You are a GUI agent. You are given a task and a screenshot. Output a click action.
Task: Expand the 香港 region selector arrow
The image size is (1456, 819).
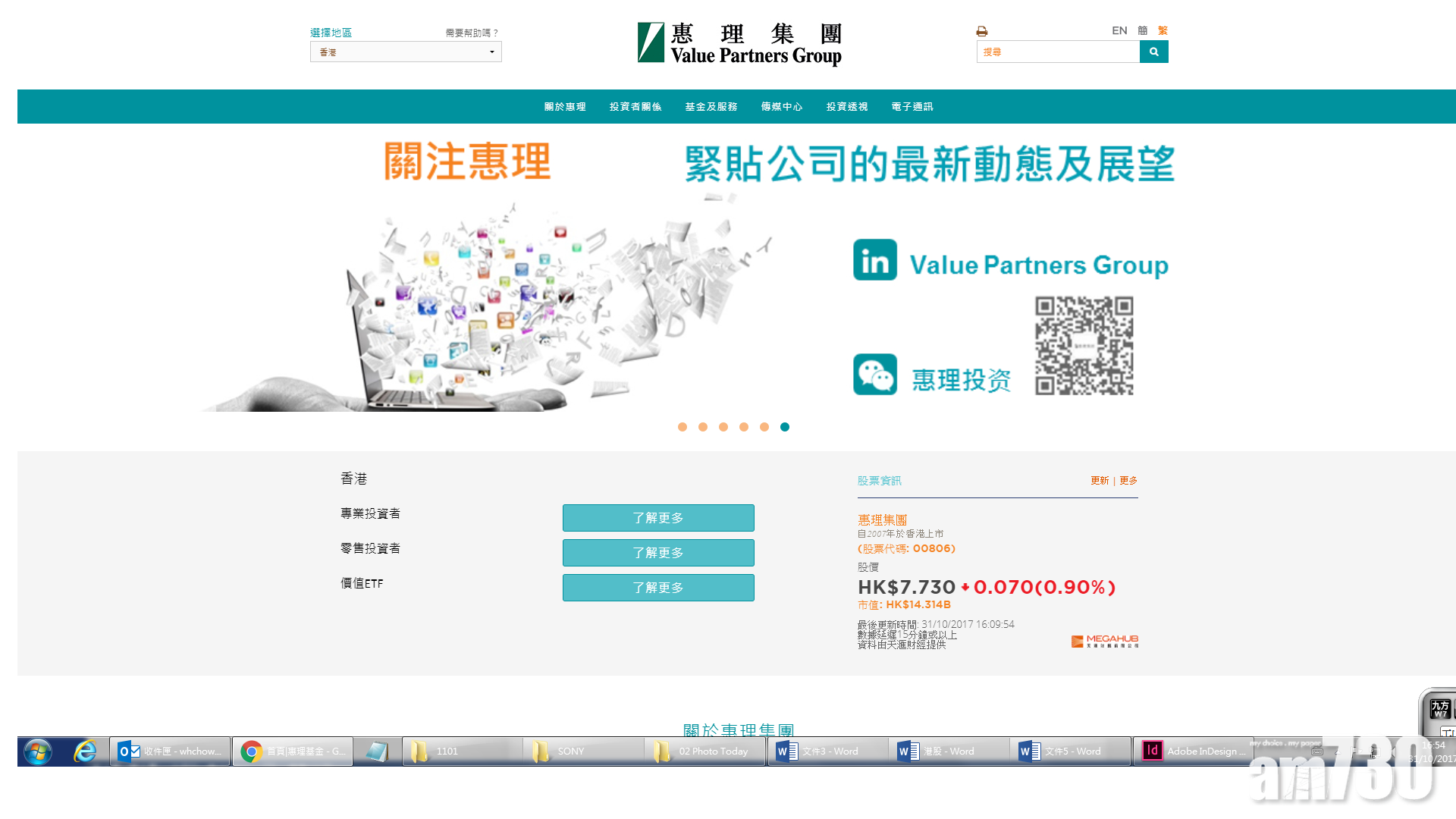pos(491,52)
